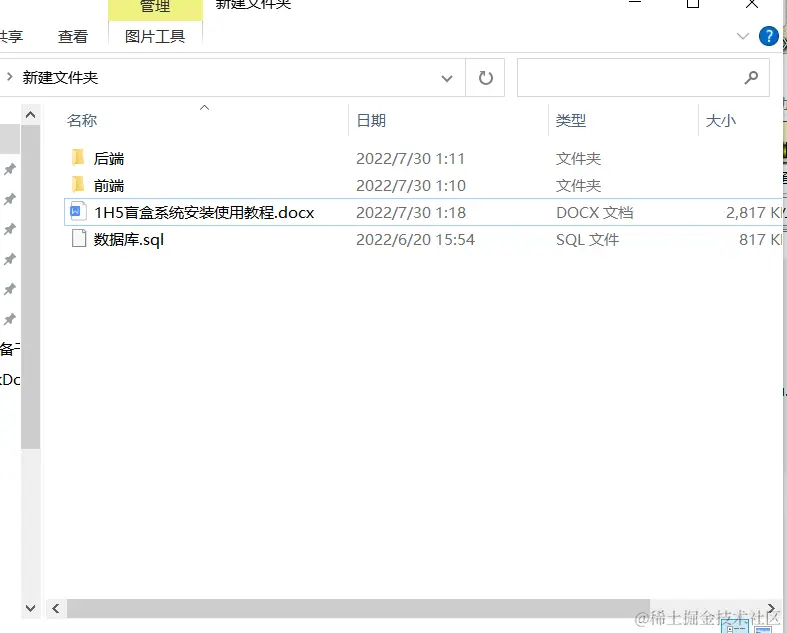
Task: Click the refresh button beside address bar
Action: click(485, 78)
